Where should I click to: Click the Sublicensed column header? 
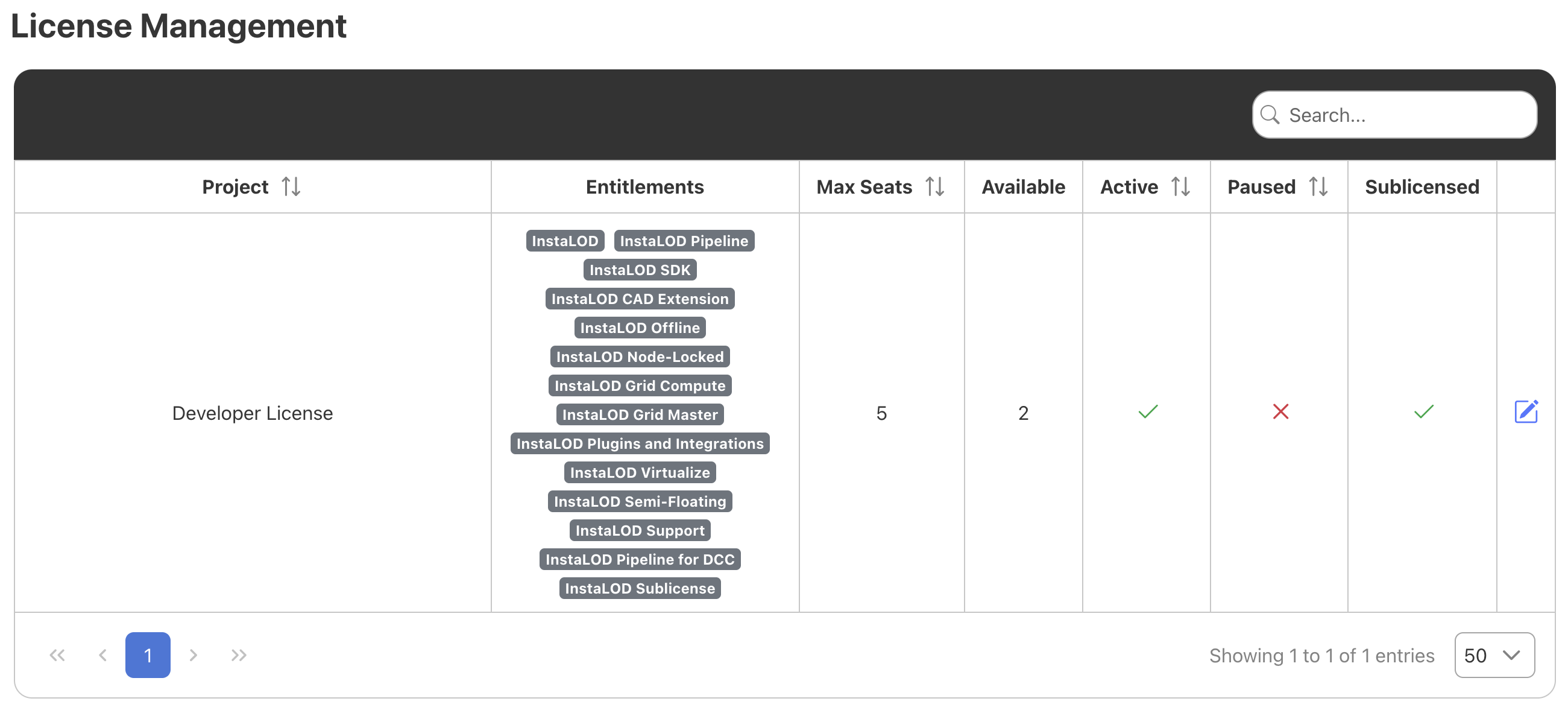(x=1422, y=186)
